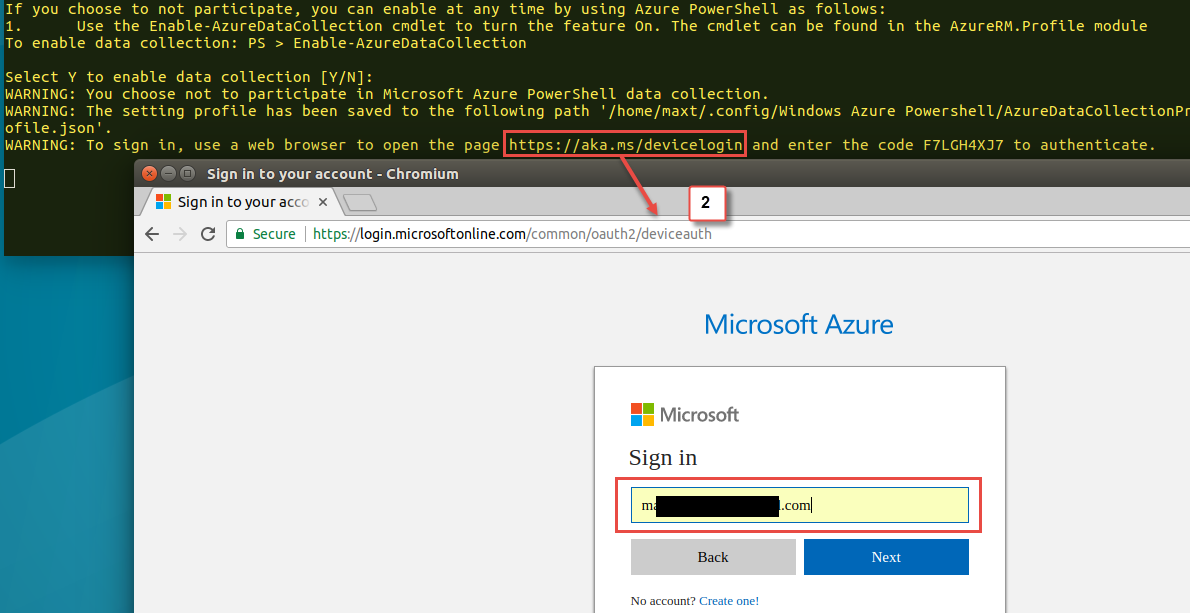Click the aka.ms/devicelogin URL in terminal

pyautogui.click(x=625, y=144)
